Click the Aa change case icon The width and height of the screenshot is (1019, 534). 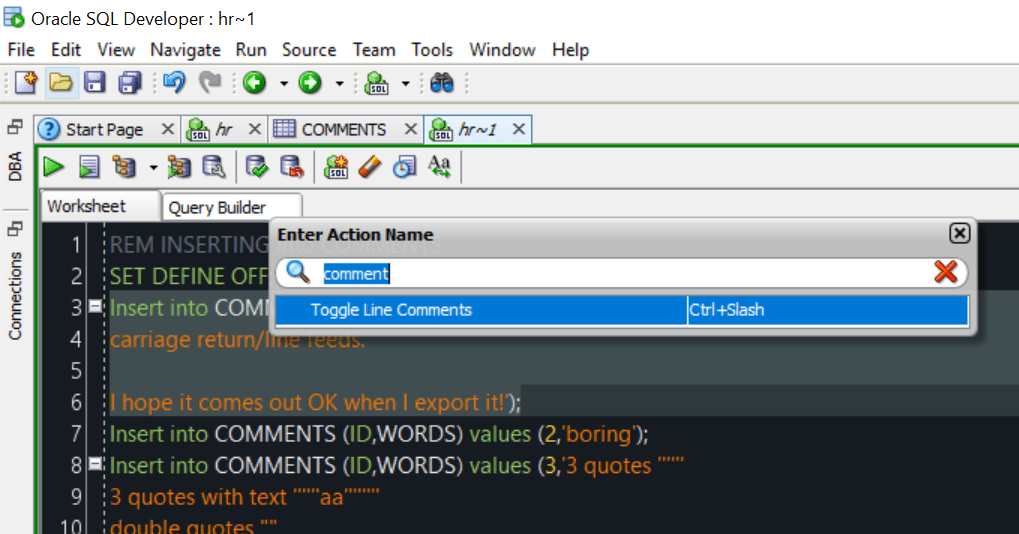tap(439, 167)
